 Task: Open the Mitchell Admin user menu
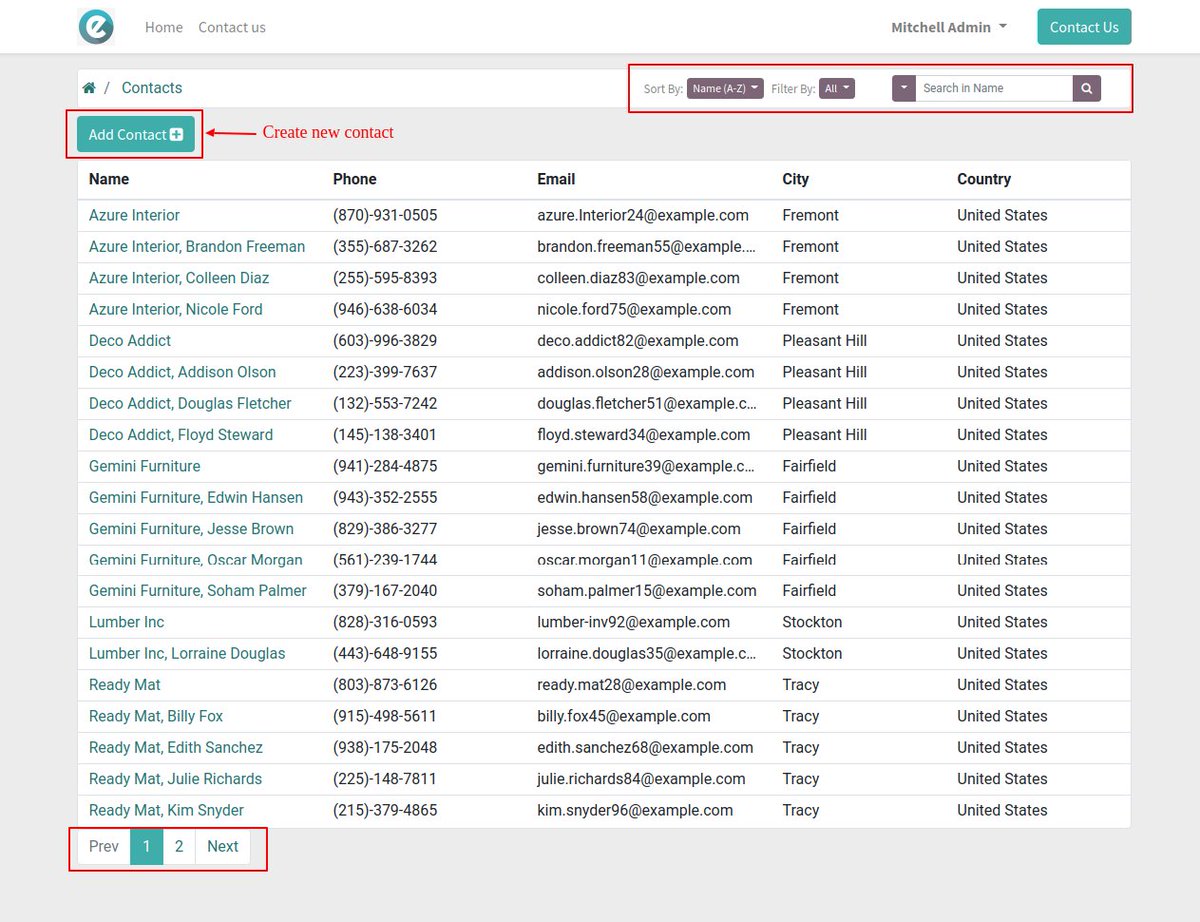coord(949,27)
